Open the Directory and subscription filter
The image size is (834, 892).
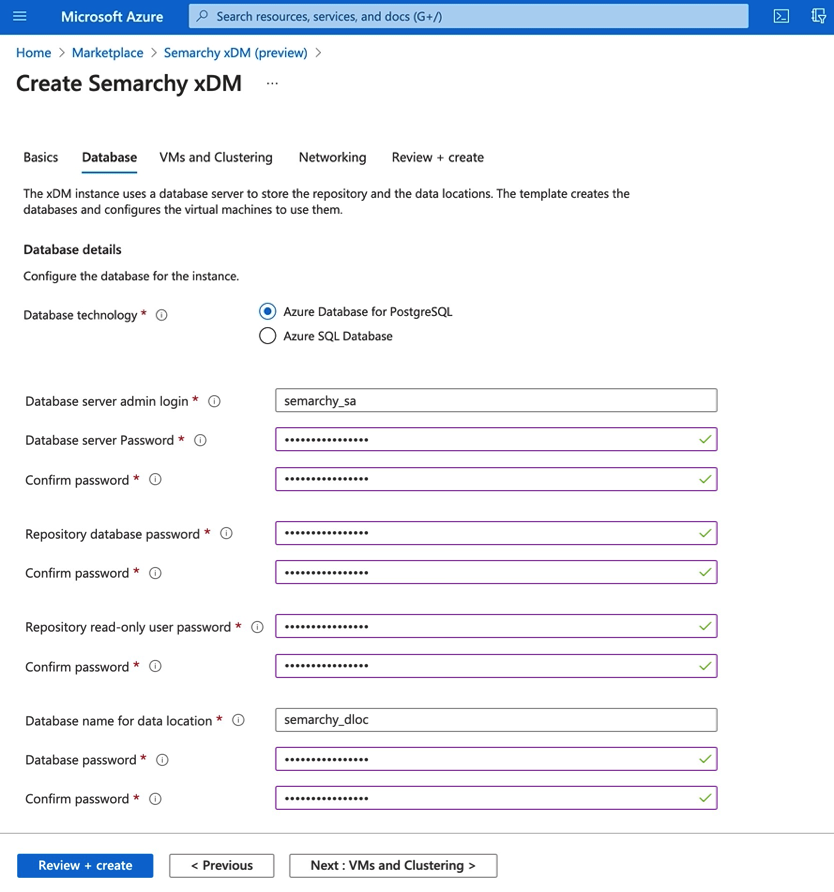[818, 16]
